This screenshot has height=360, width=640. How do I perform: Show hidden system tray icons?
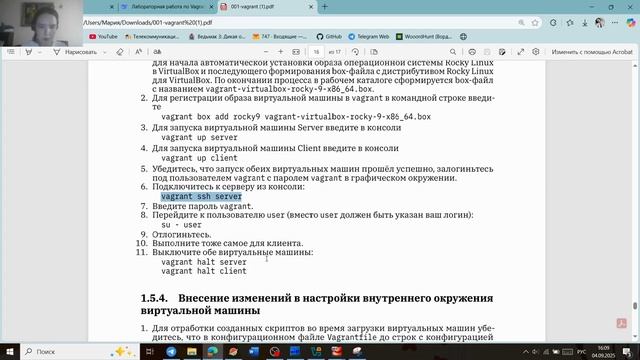[x=526, y=352]
